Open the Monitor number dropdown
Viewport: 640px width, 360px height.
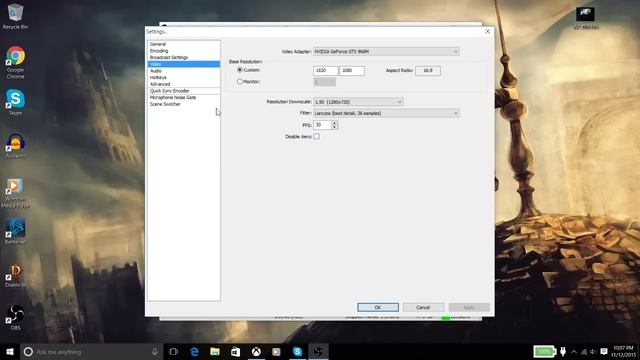click(x=324, y=82)
